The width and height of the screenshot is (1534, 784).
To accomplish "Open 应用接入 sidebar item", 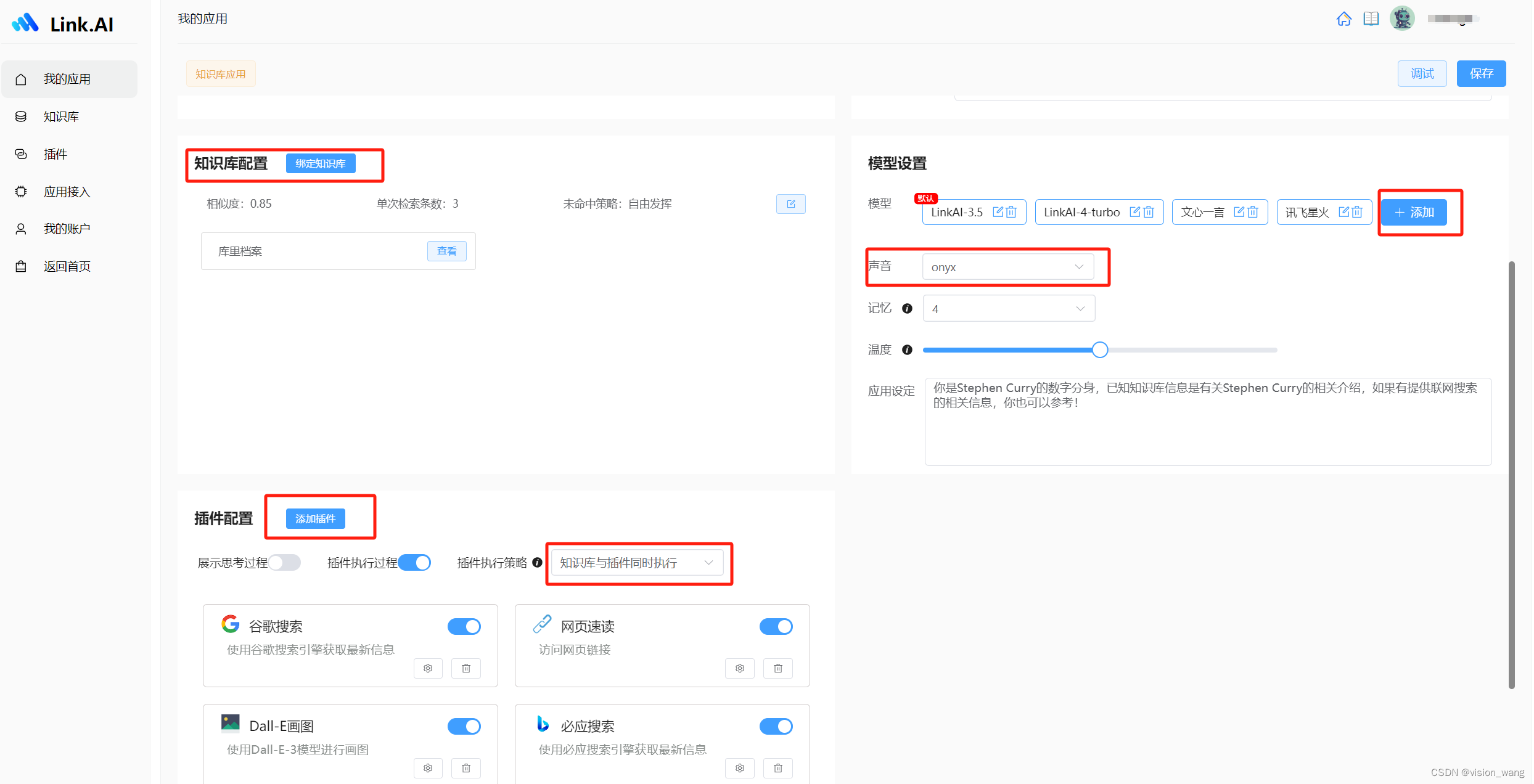I will (67, 192).
